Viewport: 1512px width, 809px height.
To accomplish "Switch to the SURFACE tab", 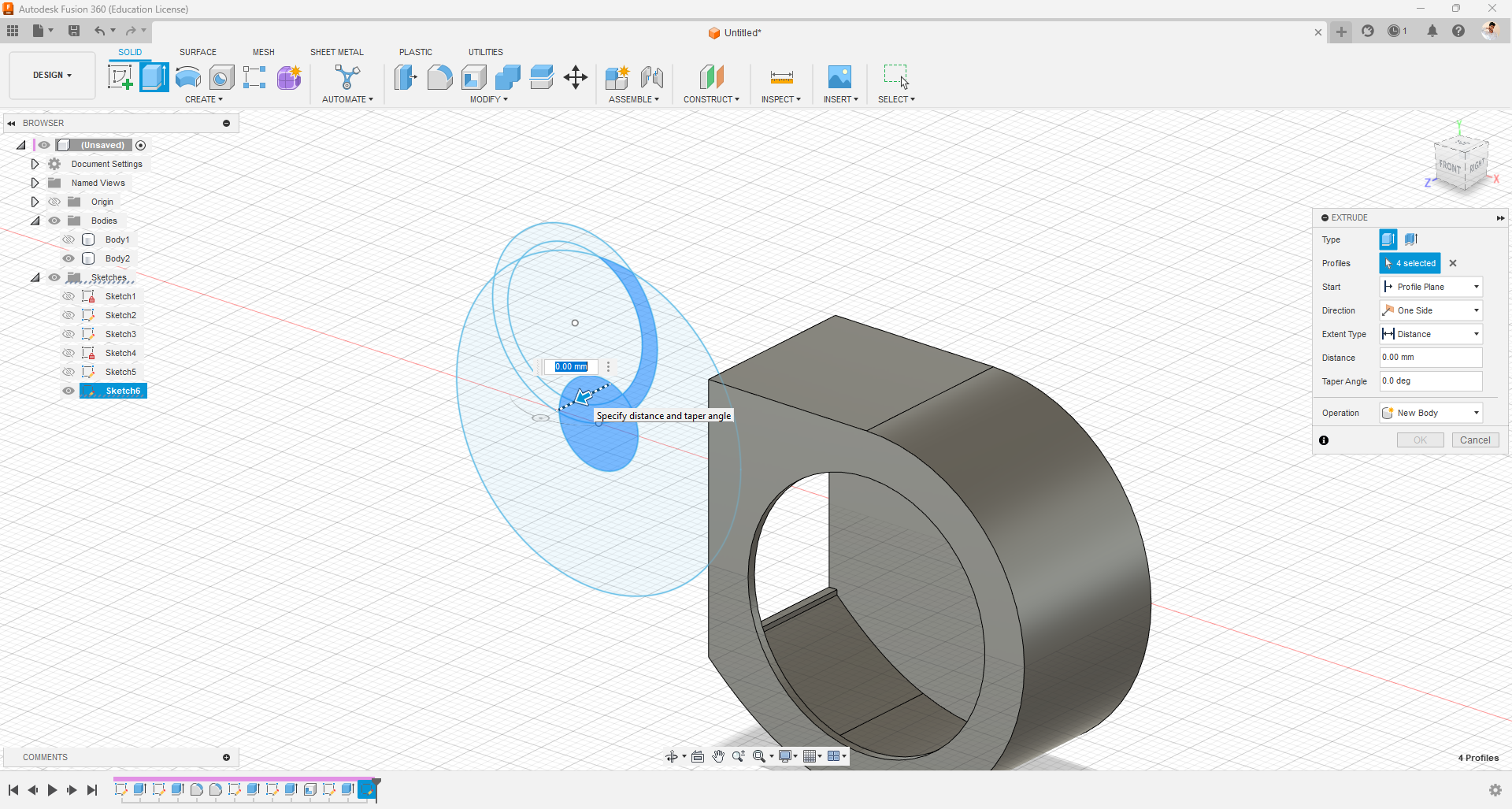I will (x=198, y=52).
